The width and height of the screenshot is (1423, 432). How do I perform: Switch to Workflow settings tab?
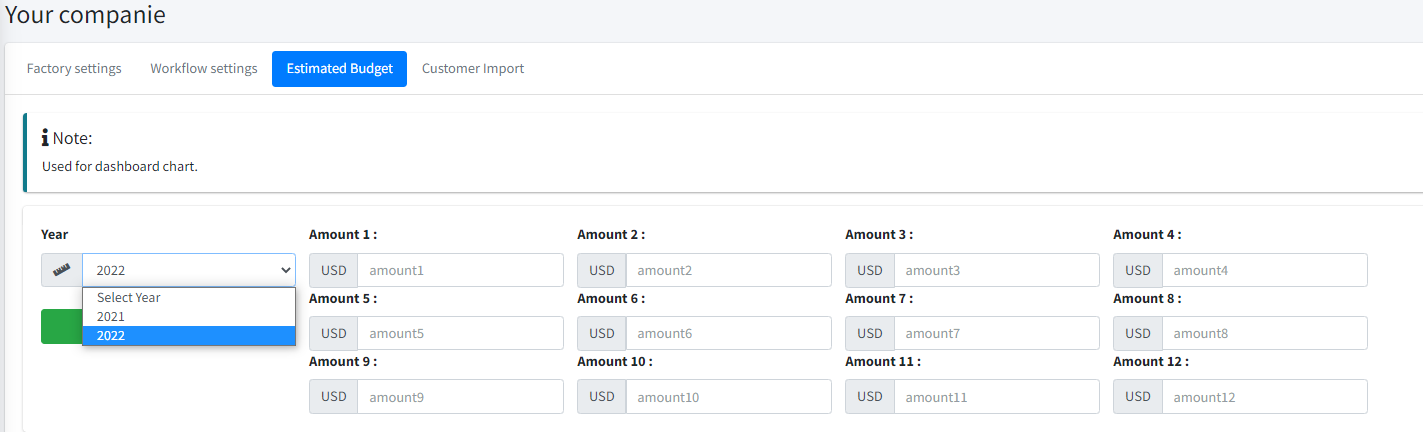204,69
